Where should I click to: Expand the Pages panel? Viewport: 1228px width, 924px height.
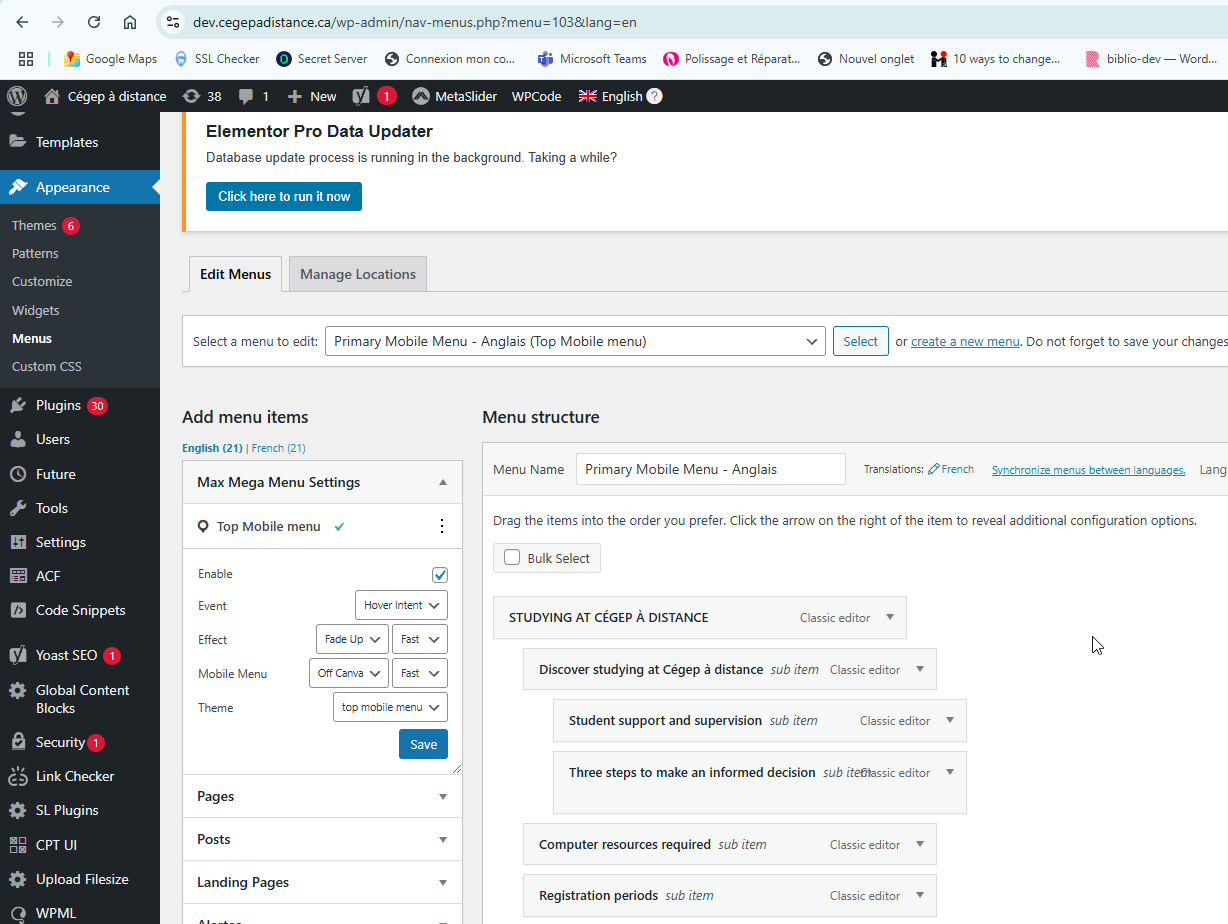point(322,796)
